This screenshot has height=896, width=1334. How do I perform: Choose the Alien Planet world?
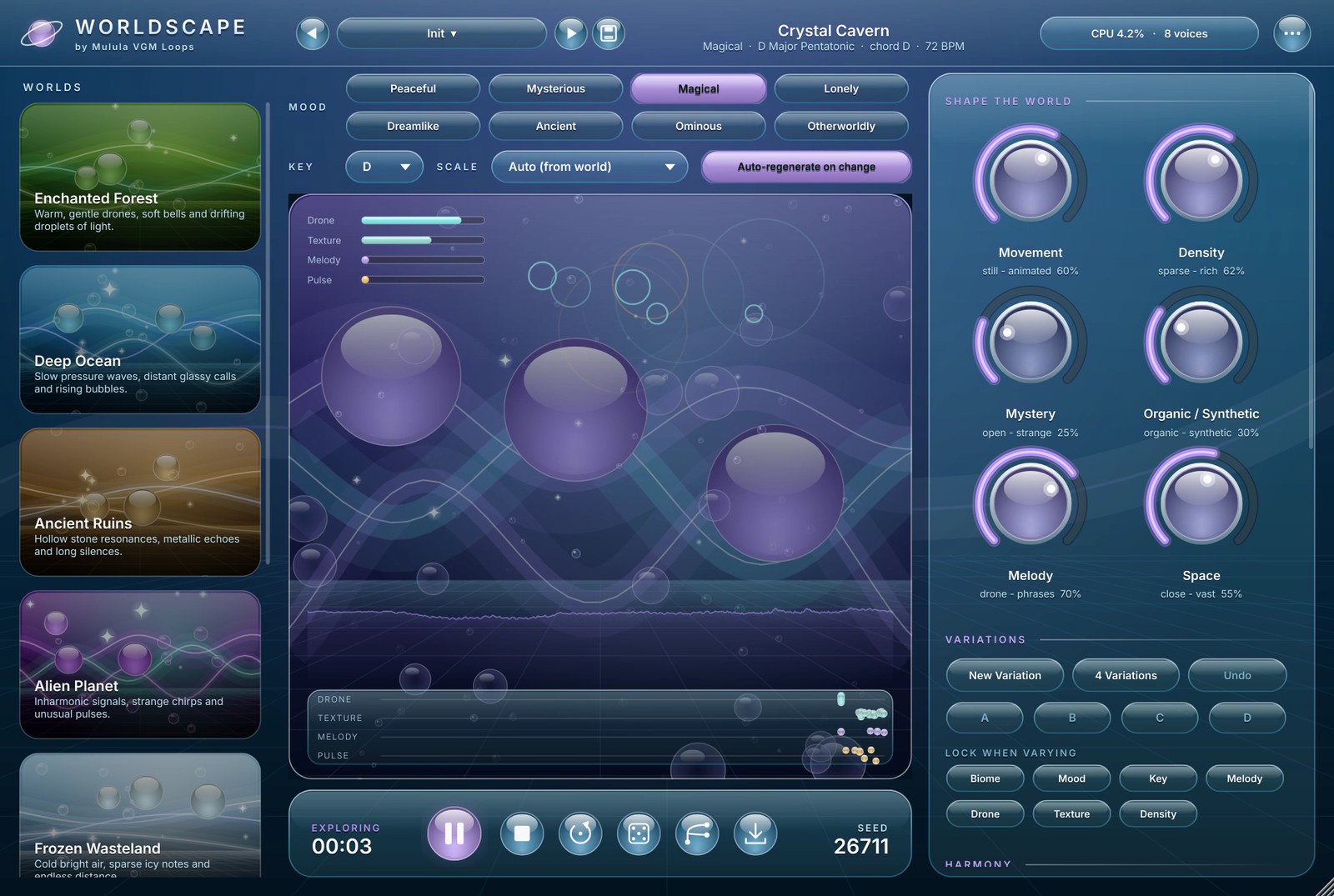(140, 664)
